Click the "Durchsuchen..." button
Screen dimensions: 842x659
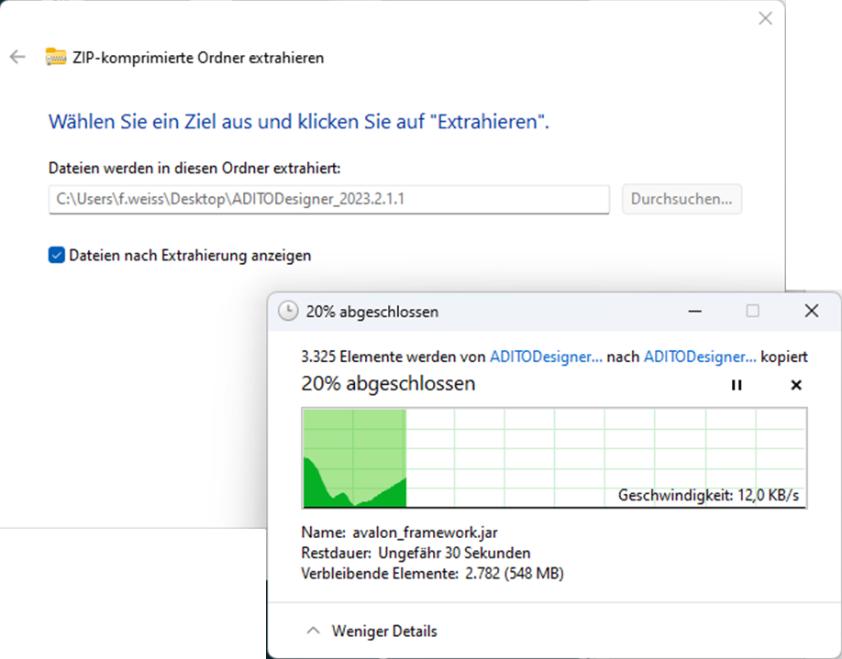(681, 199)
